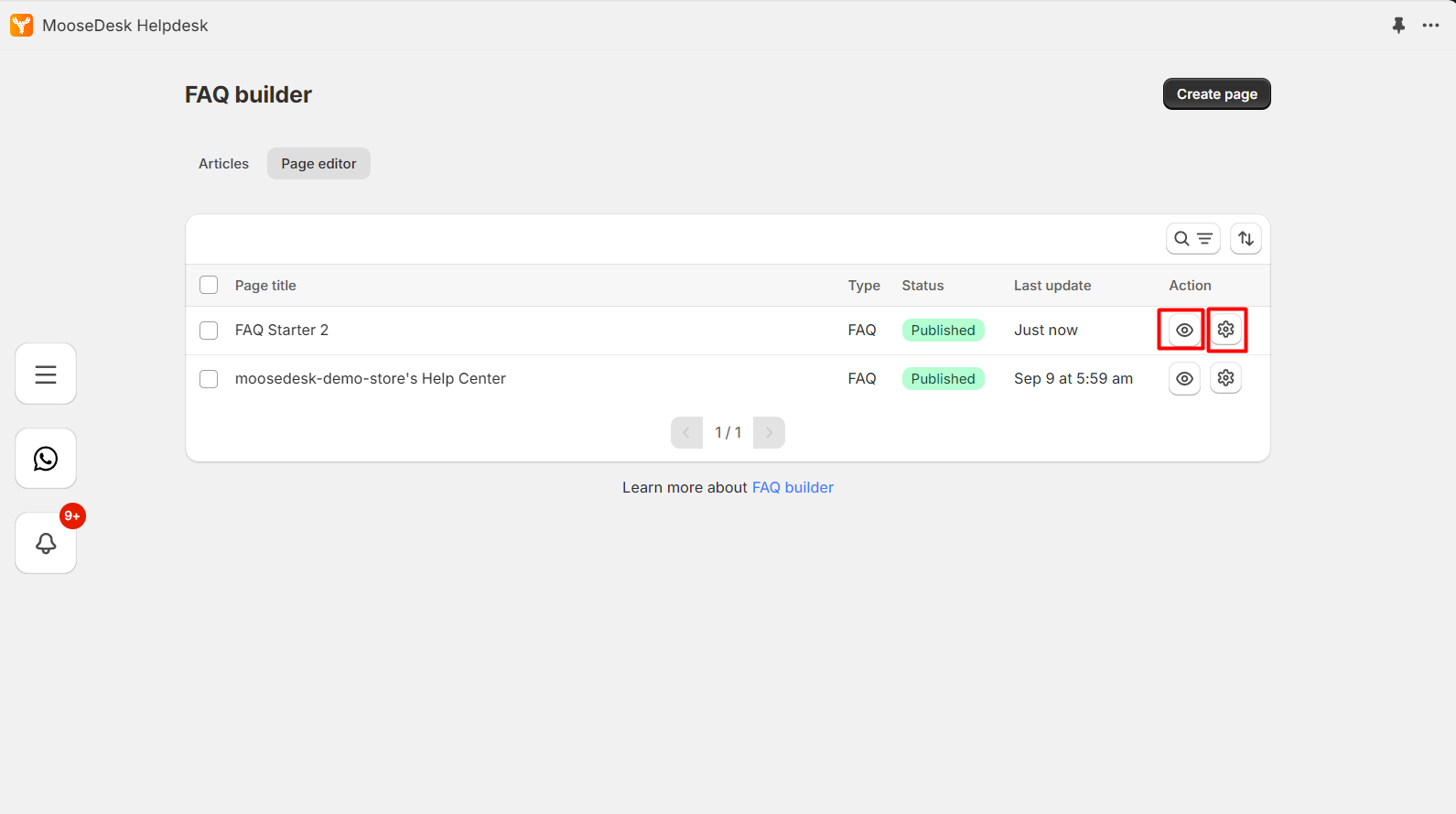This screenshot has height=814, width=1456.
Task: Follow the FAQ builder help link
Action: tap(793, 488)
